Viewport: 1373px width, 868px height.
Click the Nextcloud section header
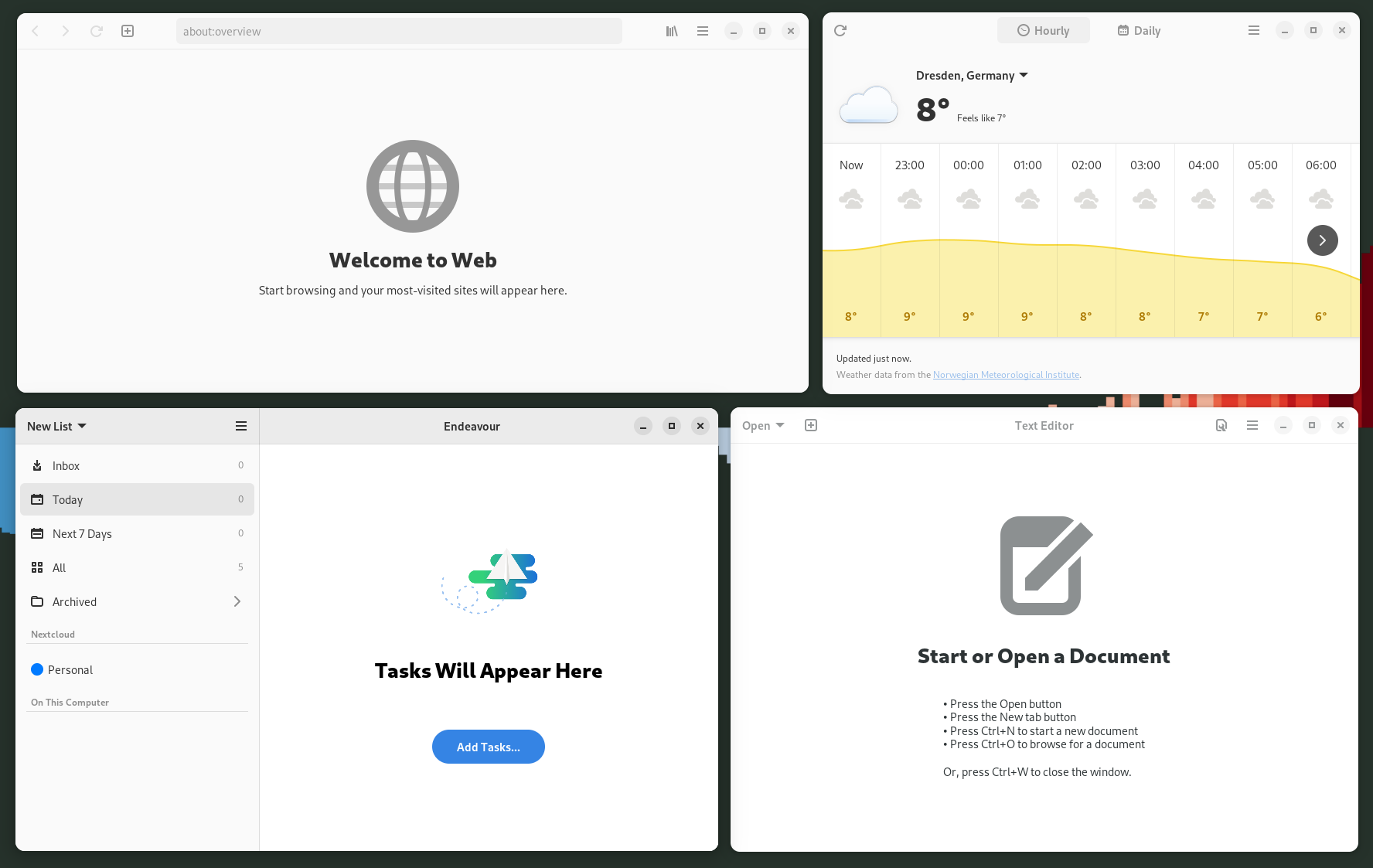(53, 635)
